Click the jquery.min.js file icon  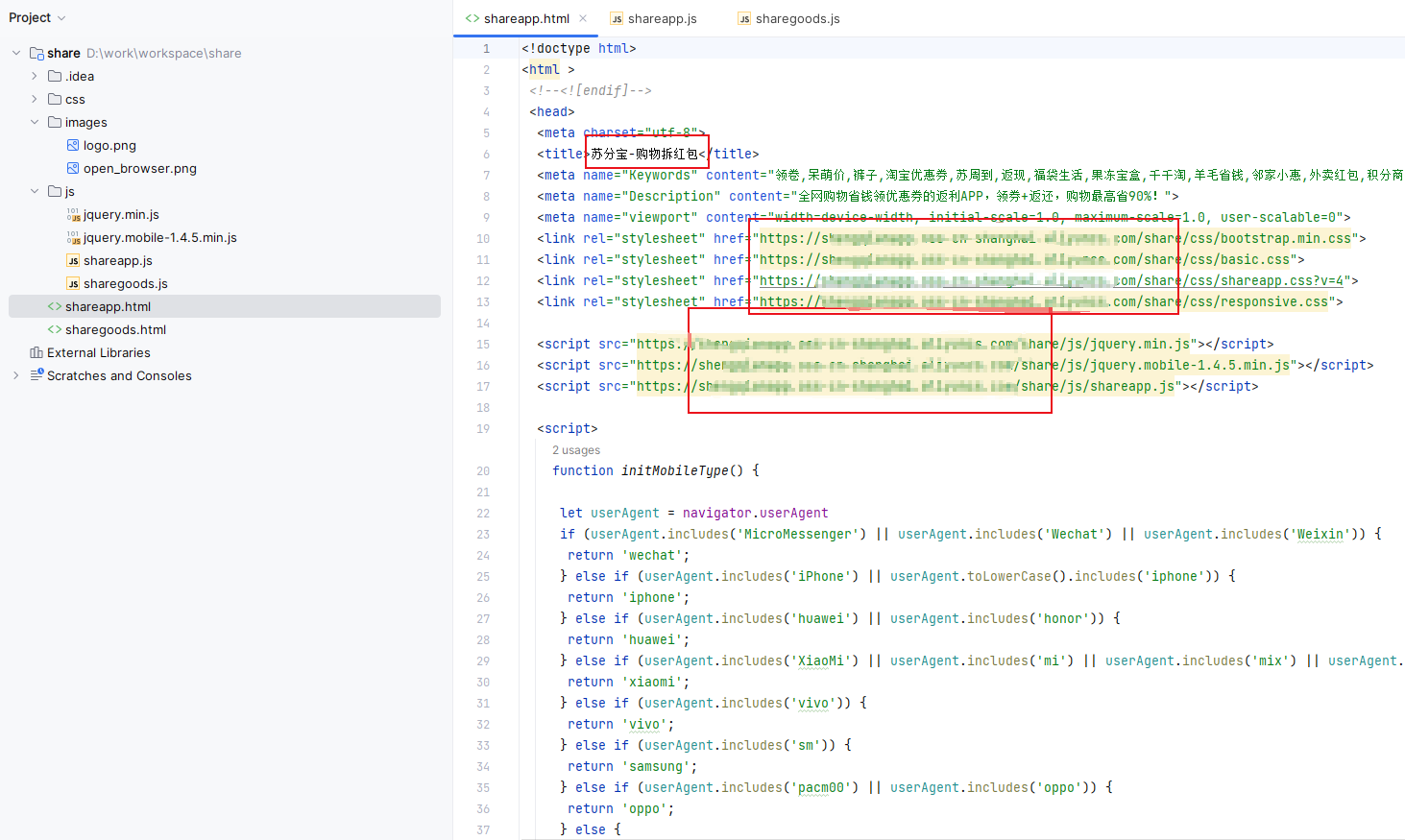tap(73, 215)
